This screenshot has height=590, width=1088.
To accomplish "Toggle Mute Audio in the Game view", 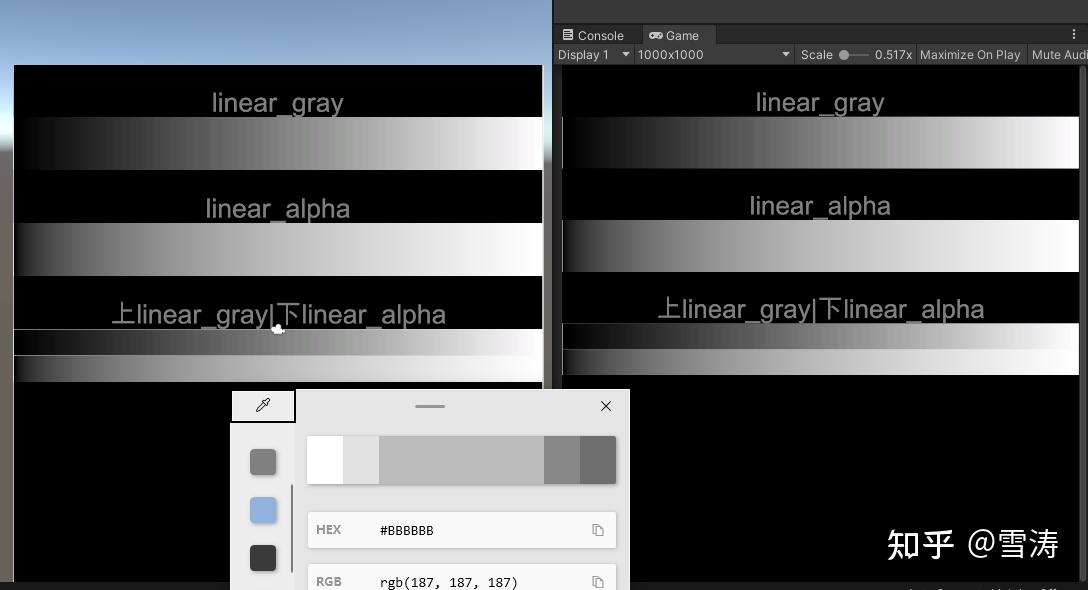I will pyautogui.click(x=1058, y=55).
